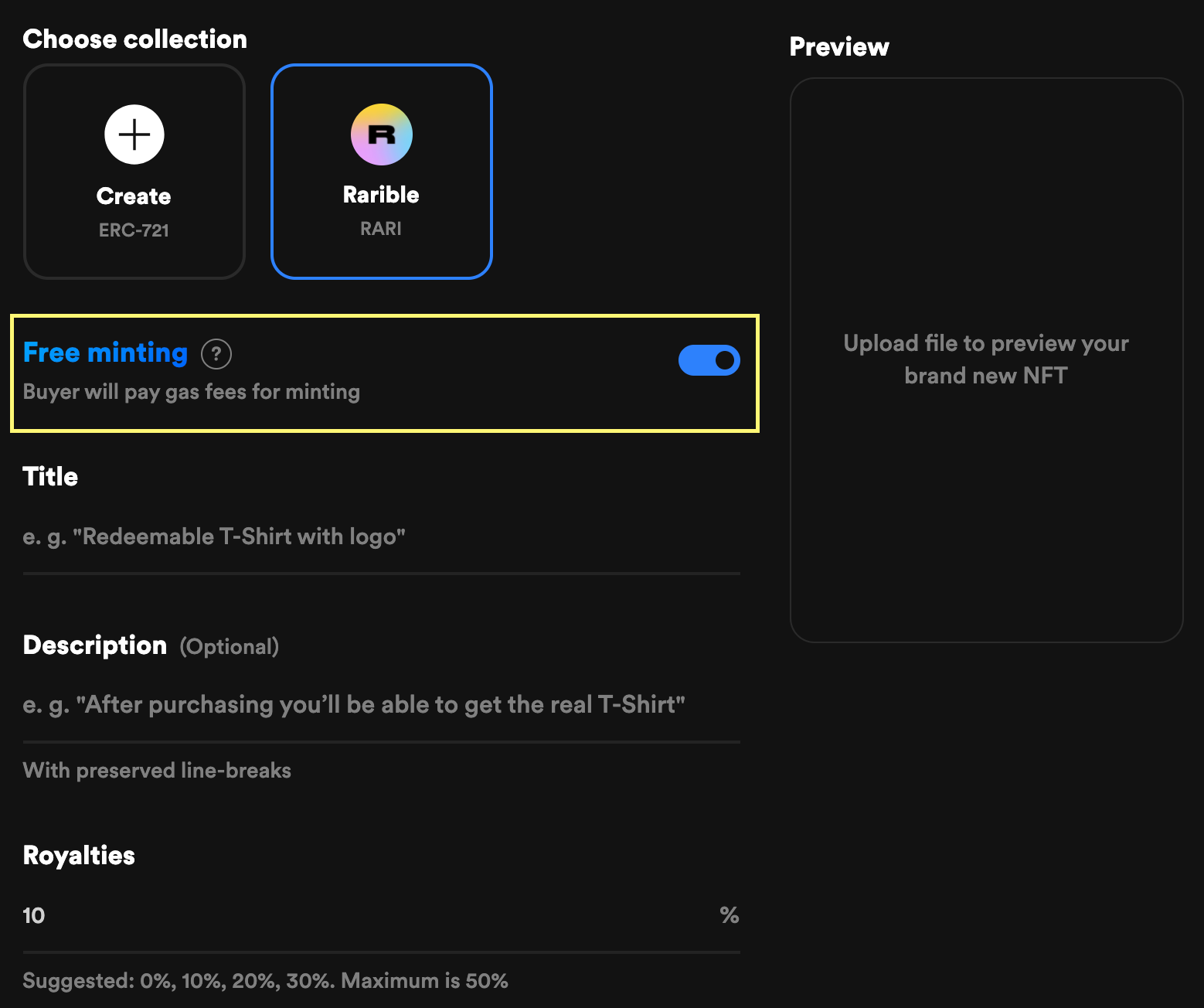Click the percent symbol in Royalties field
The image size is (1204, 1008).
pyautogui.click(x=729, y=916)
